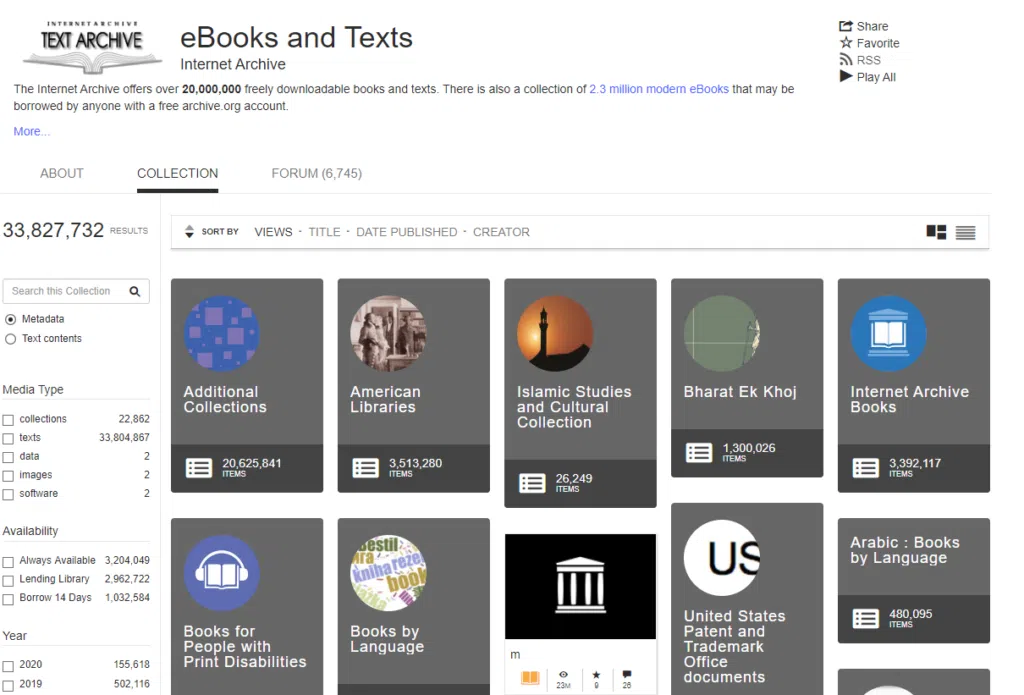Screen dimensions: 1024x695
Task: Click the Share icon
Action: click(848, 25)
